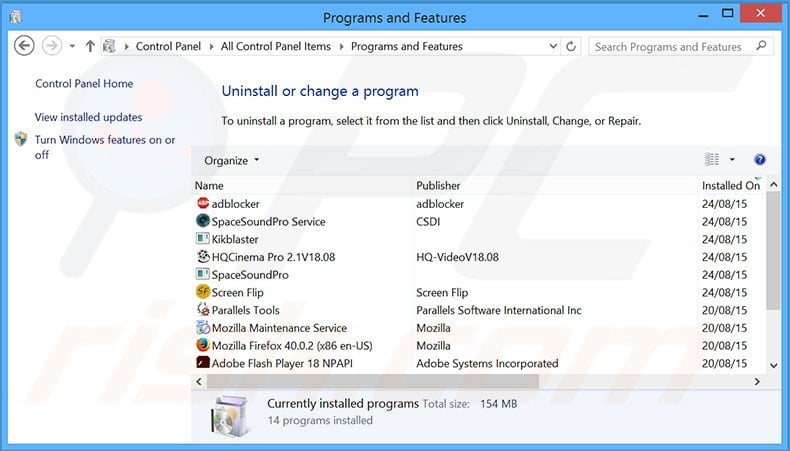
Task: Click the search magnifier icon
Action: tap(761, 46)
